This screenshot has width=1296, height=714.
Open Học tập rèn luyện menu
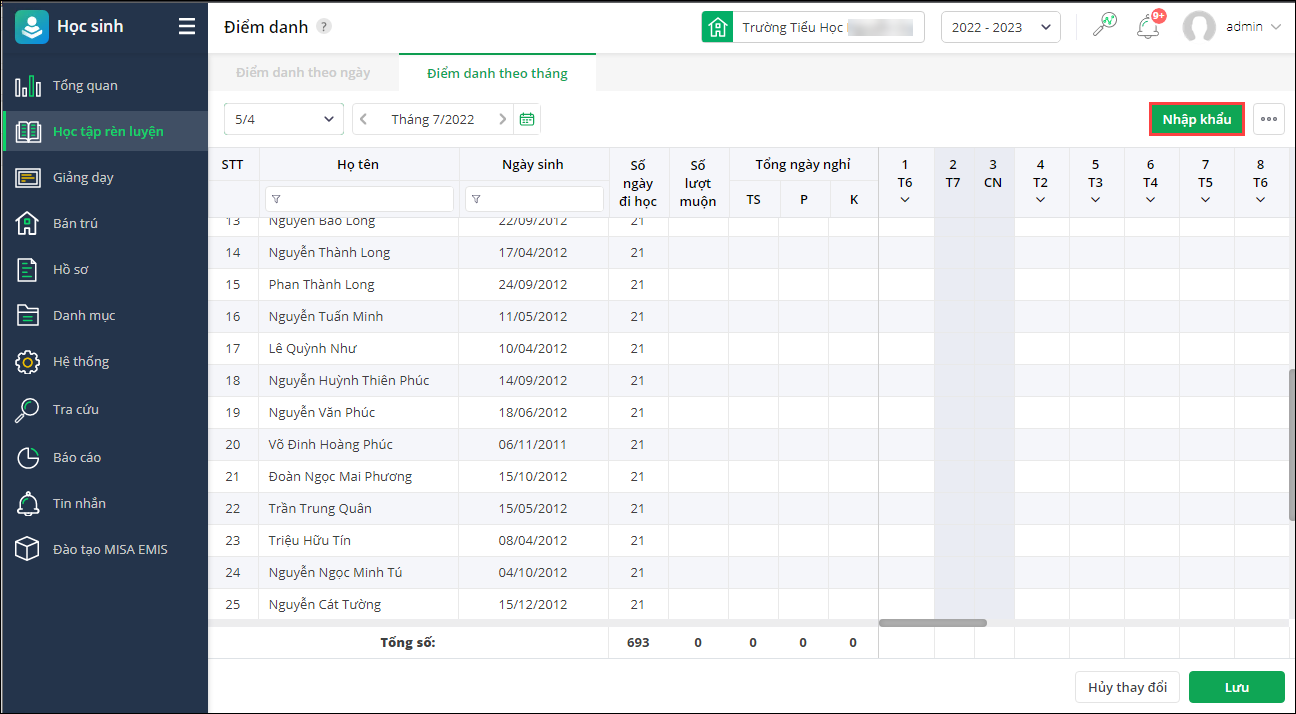pos(108,131)
